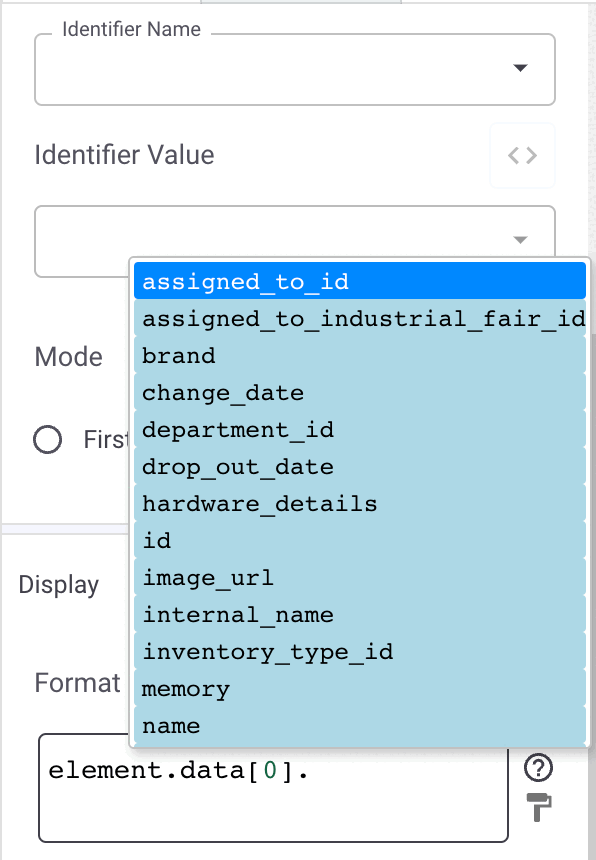
Task: Pick the brand suggestion
Action: tap(360, 355)
